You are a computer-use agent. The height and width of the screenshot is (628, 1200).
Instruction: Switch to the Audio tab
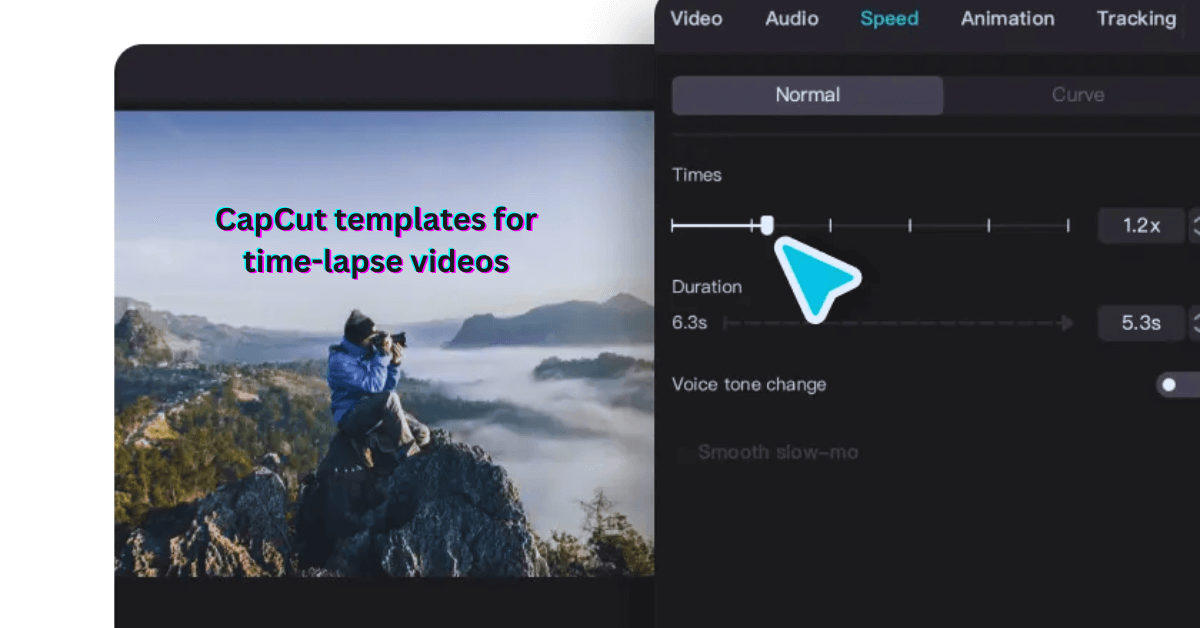point(792,18)
